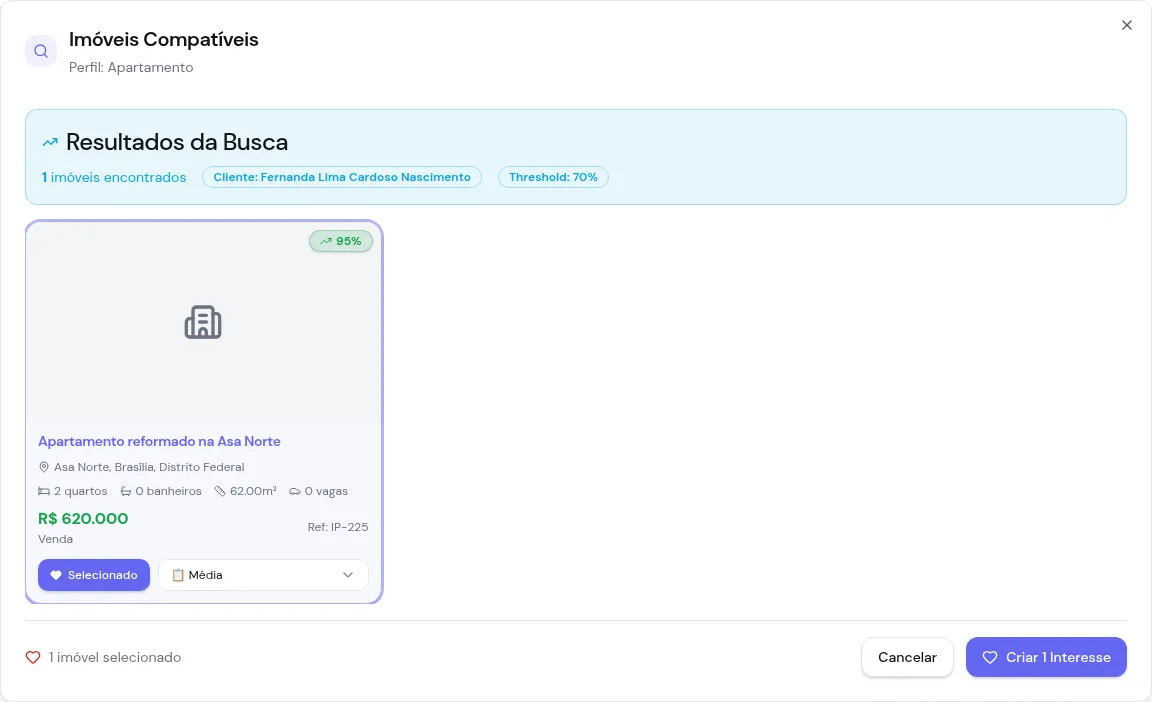Click the chevron arrow of the Média dropdown
The image size is (1152, 702).
[348, 575]
